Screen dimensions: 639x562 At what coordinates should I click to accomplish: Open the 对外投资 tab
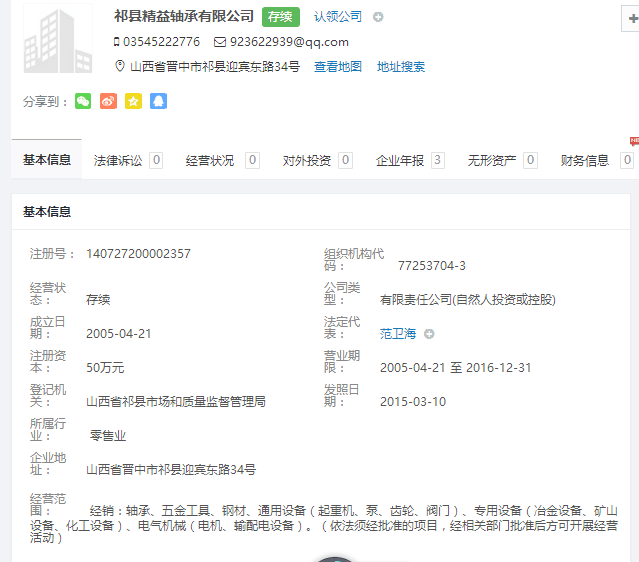[x=306, y=160]
